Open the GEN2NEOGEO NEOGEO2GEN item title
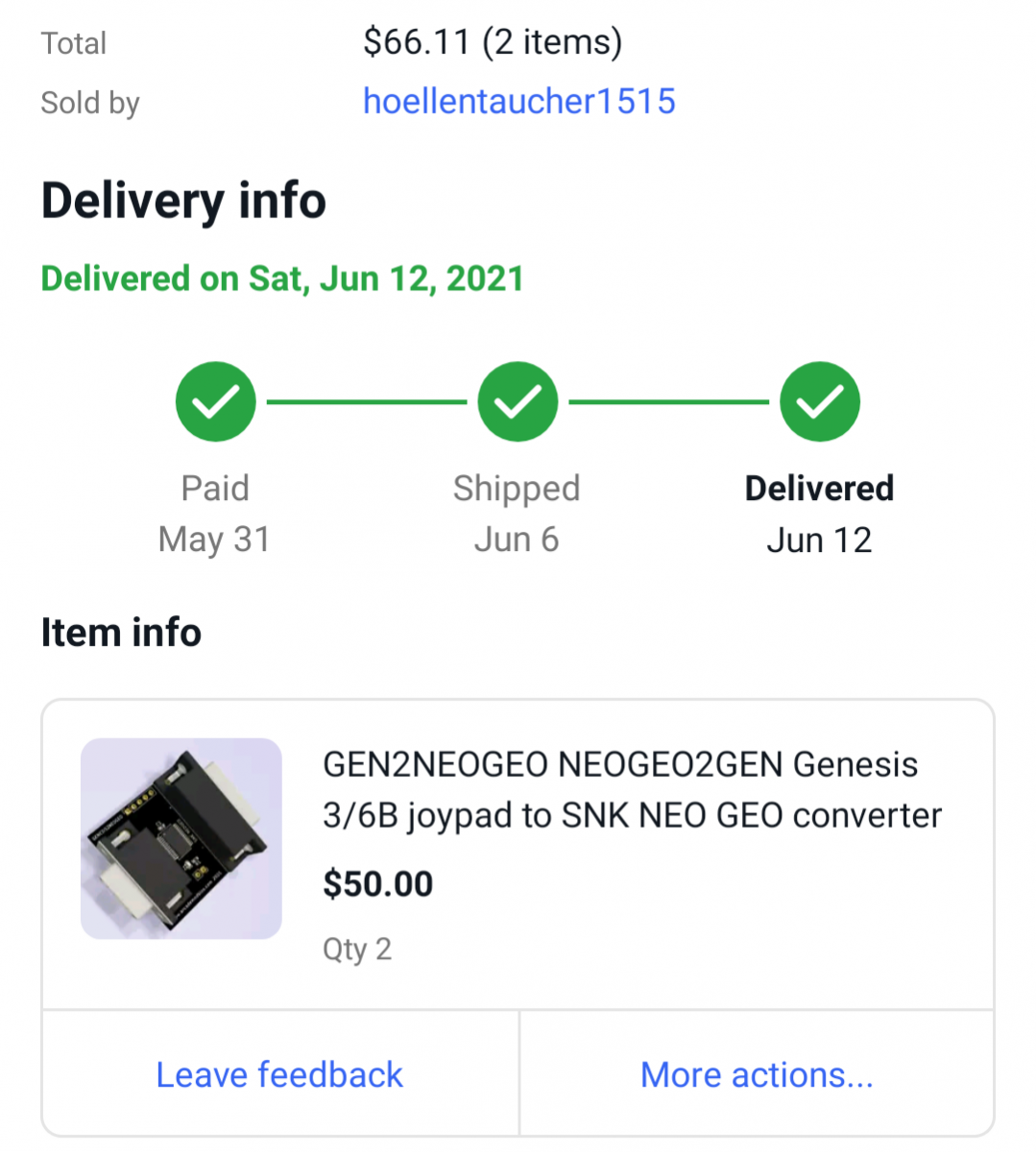Viewport: 1036px width, 1152px height. coord(632,789)
